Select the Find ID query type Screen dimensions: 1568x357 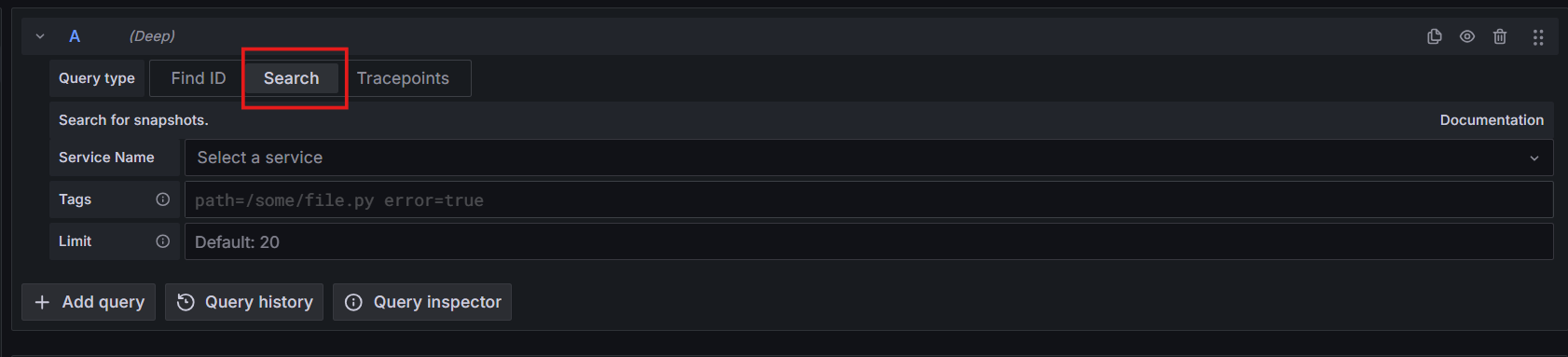199,78
